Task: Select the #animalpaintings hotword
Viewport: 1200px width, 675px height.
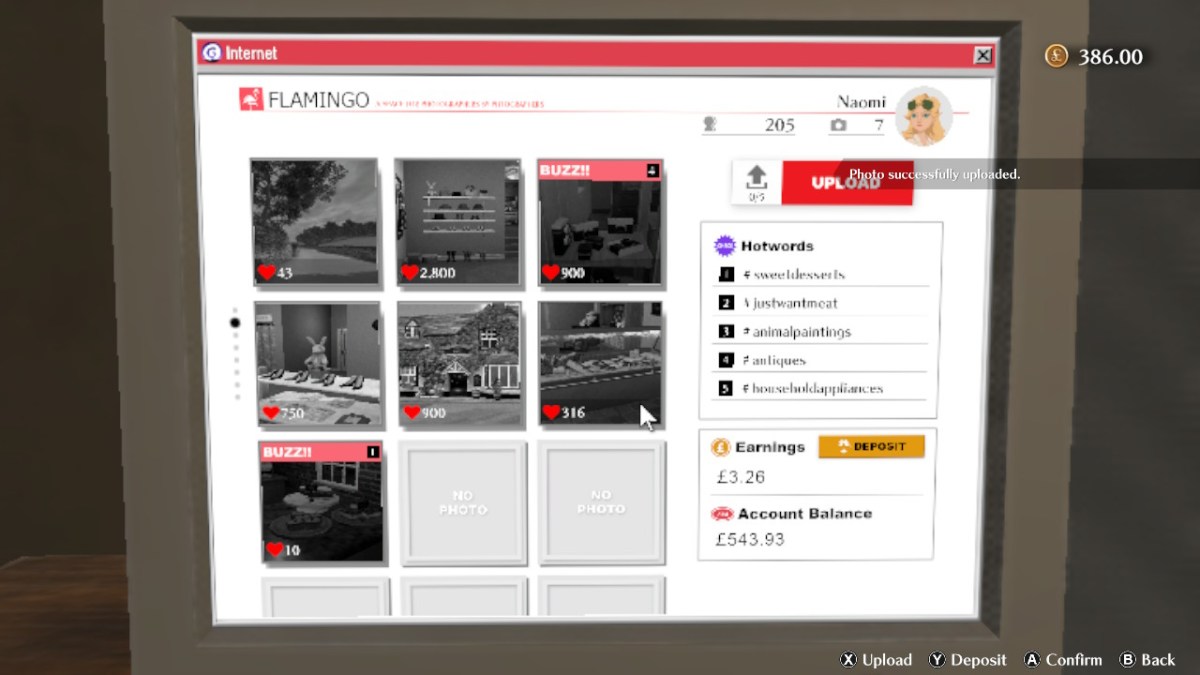Action: (800, 332)
